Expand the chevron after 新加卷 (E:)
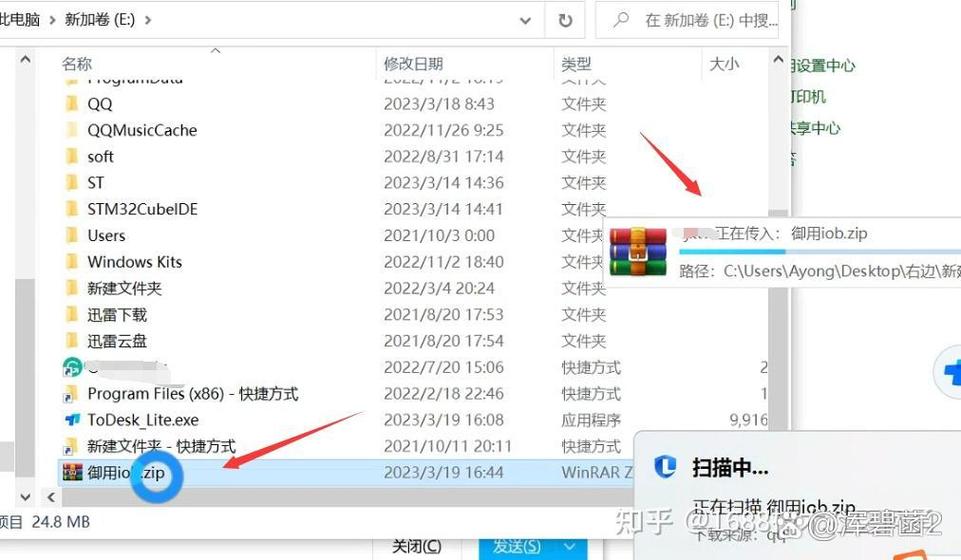 (x=148, y=20)
